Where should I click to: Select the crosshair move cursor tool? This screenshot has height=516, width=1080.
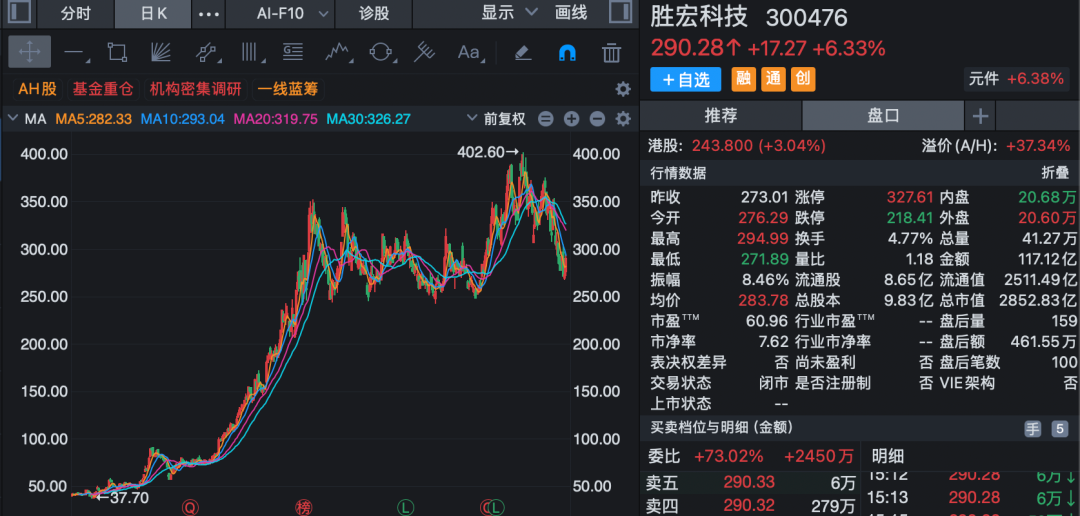pyautogui.click(x=30, y=52)
